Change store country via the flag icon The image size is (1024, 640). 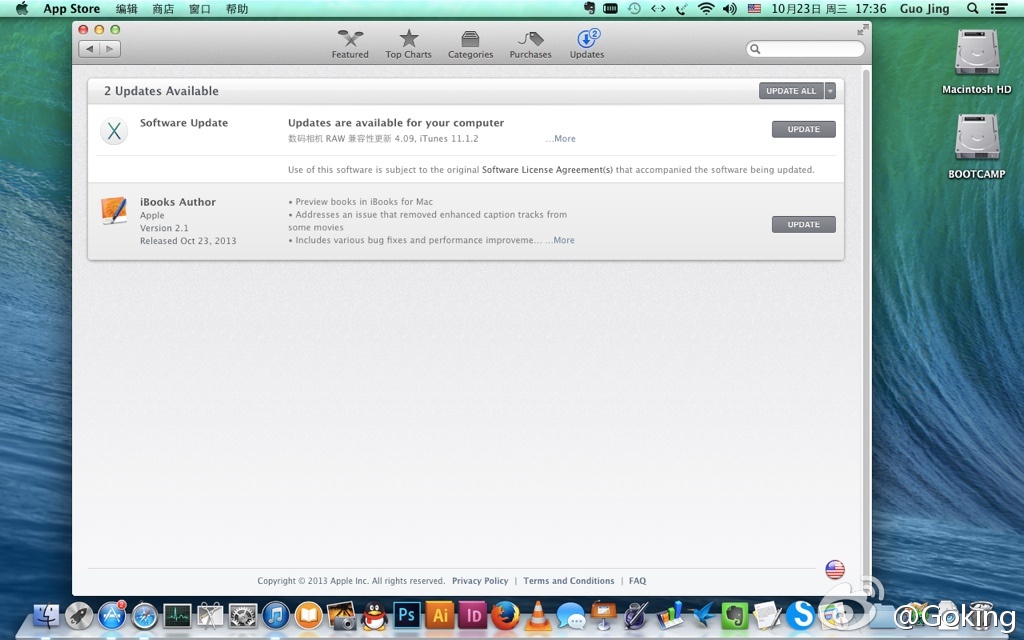coord(835,569)
